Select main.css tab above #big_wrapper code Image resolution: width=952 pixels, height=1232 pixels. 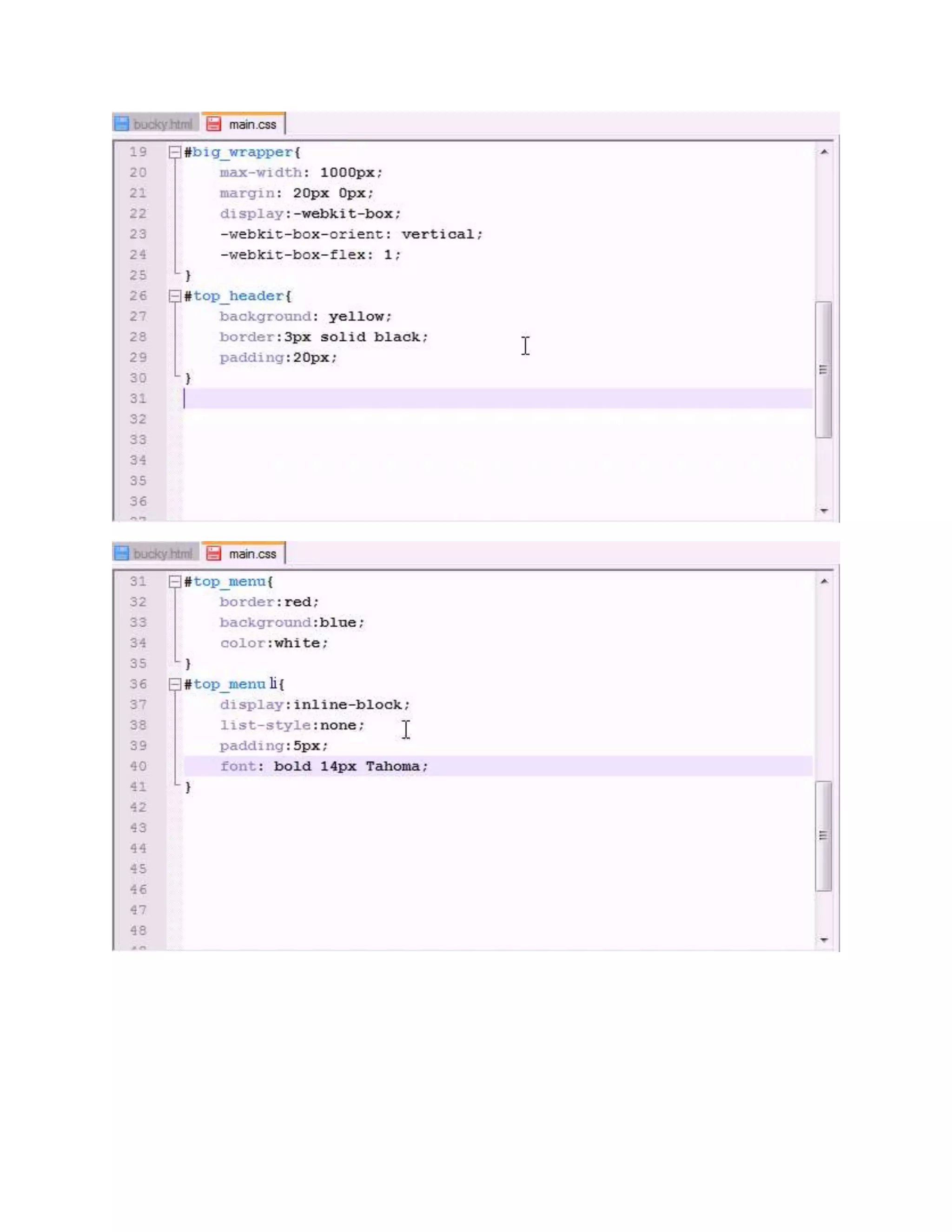coord(244,124)
